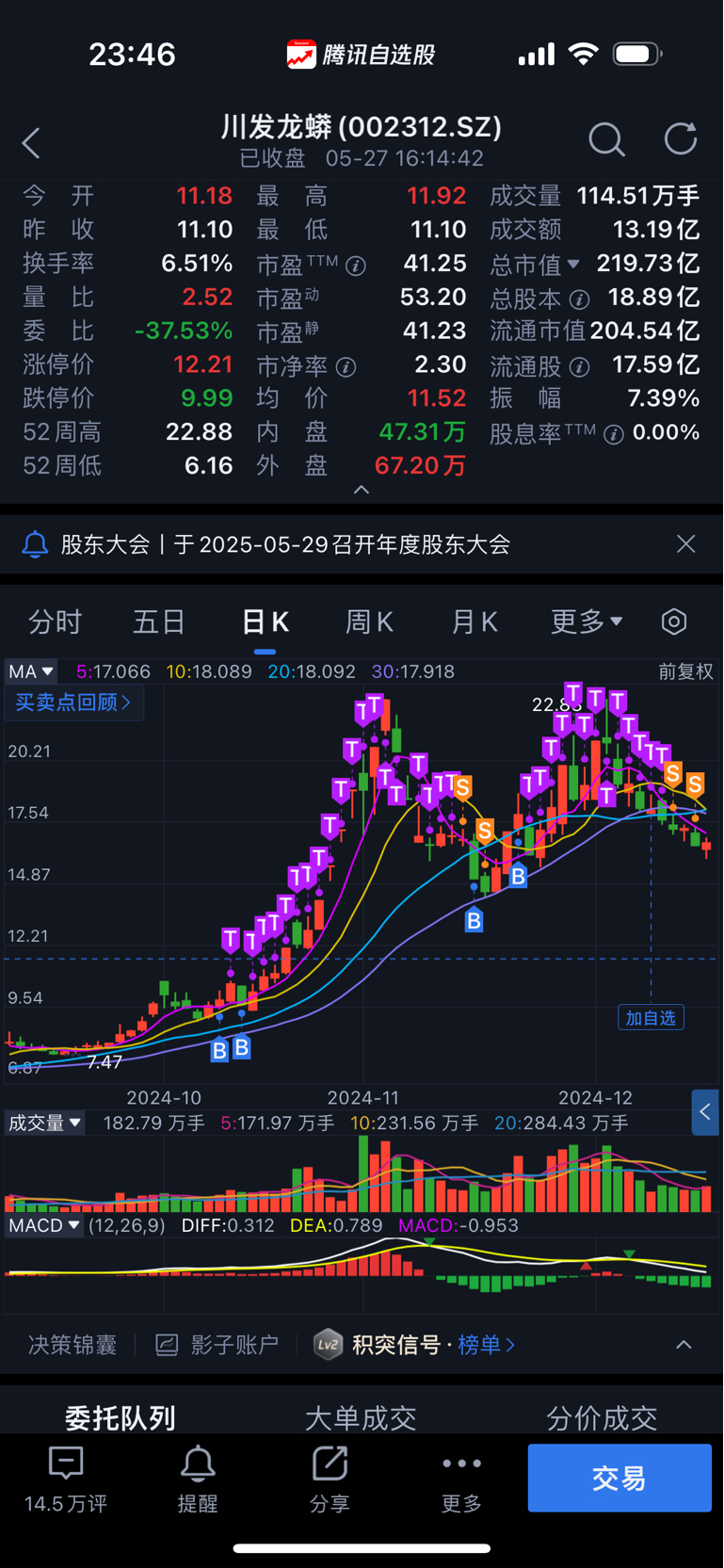
Task: Open the 提醒 bell icon
Action: pos(198,1463)
